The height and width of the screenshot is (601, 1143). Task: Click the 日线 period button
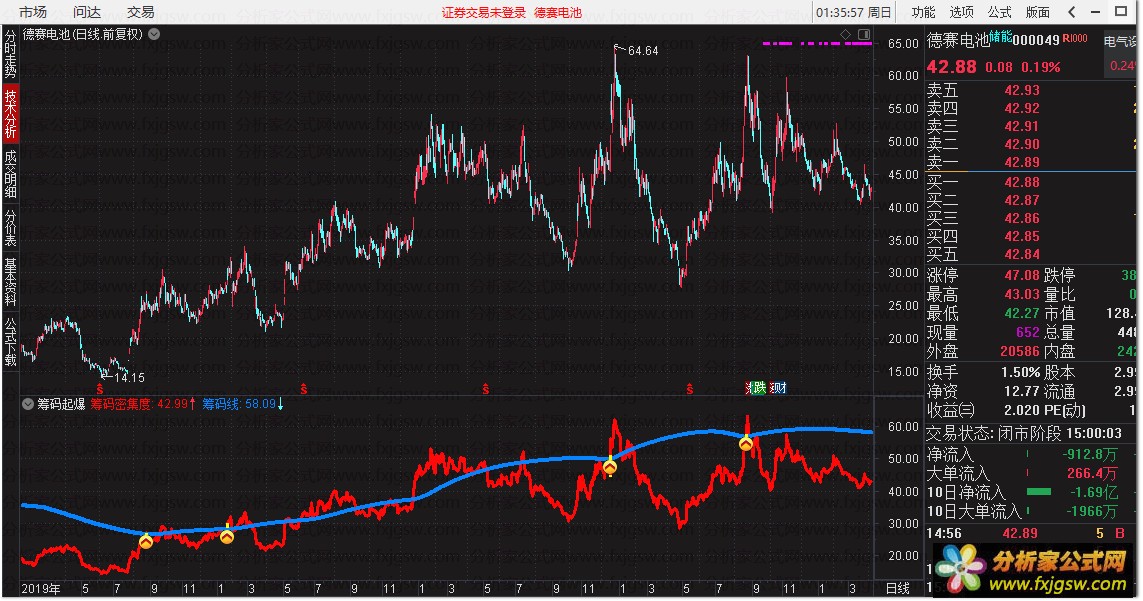pos(897,589)
